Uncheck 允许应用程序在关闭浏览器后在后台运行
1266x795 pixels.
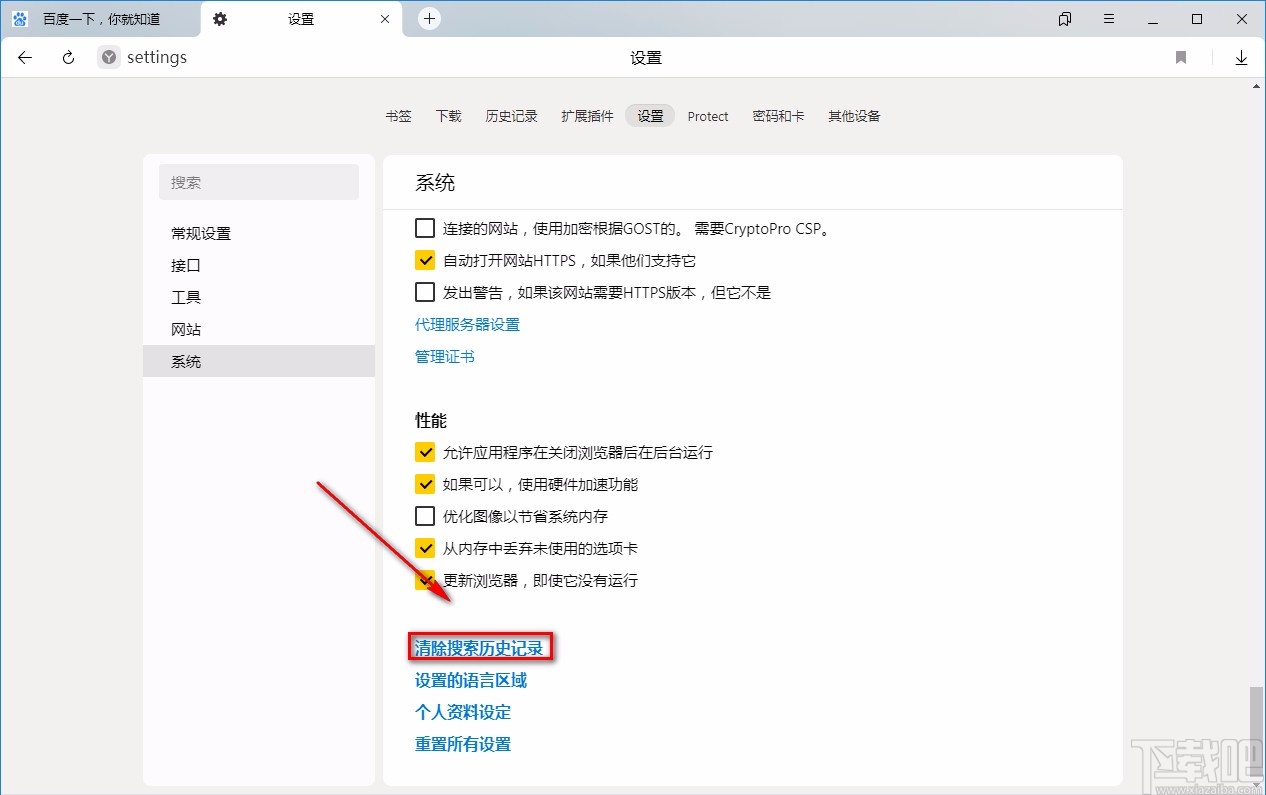point(425,452)
